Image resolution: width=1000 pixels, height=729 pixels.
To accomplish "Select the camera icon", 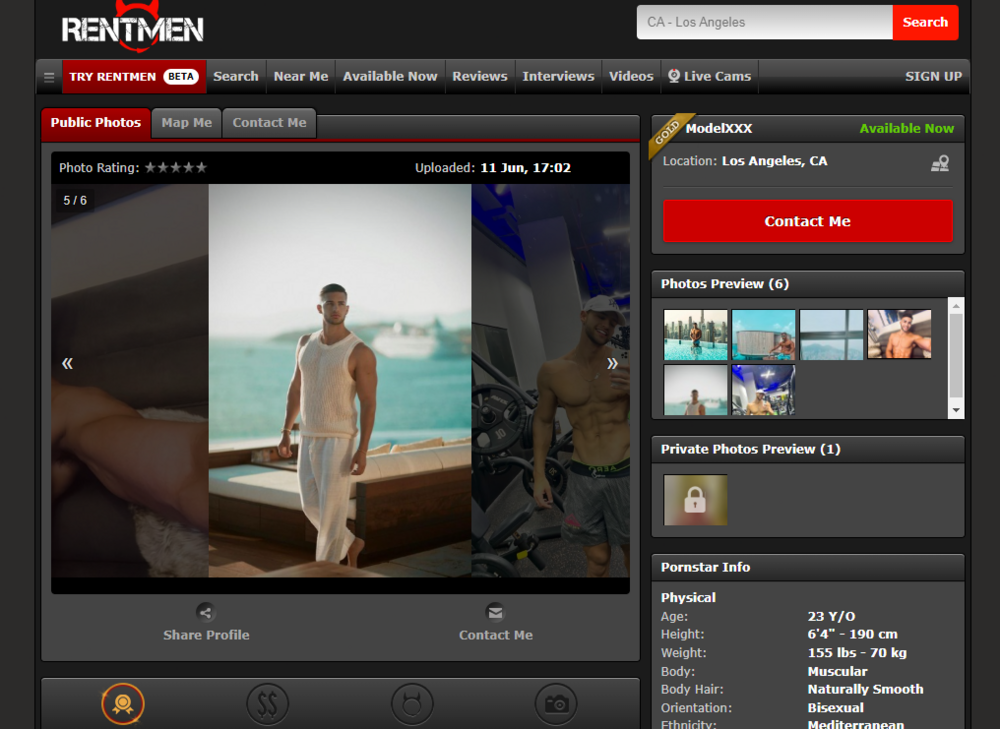I will (556, 704).
